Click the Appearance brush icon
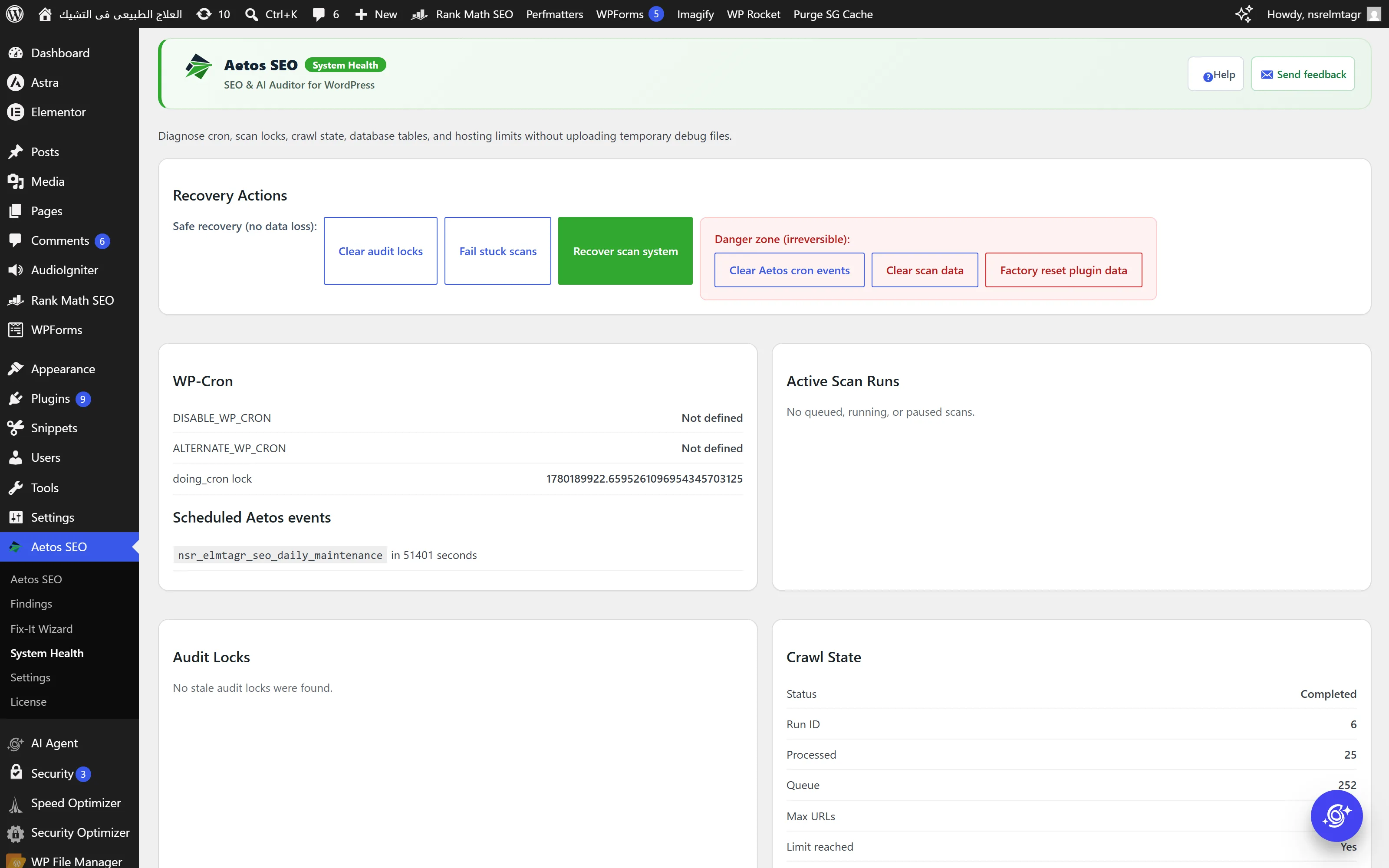1389x868 pixels. pos(16,368)
